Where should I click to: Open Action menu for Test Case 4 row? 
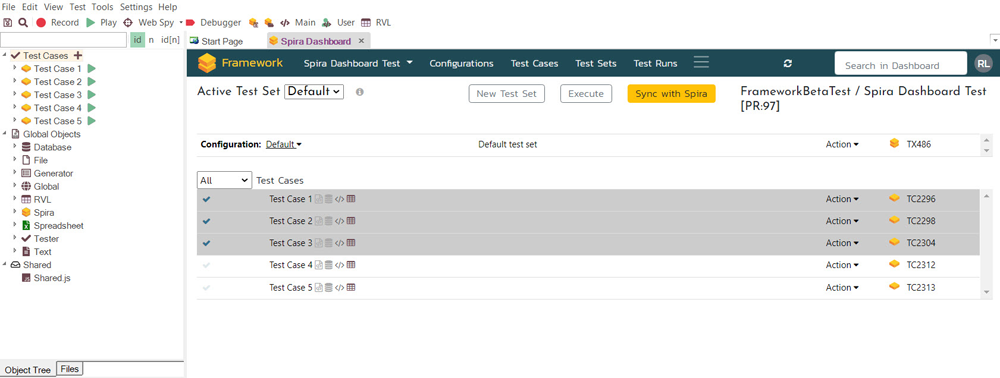point(842,265)
